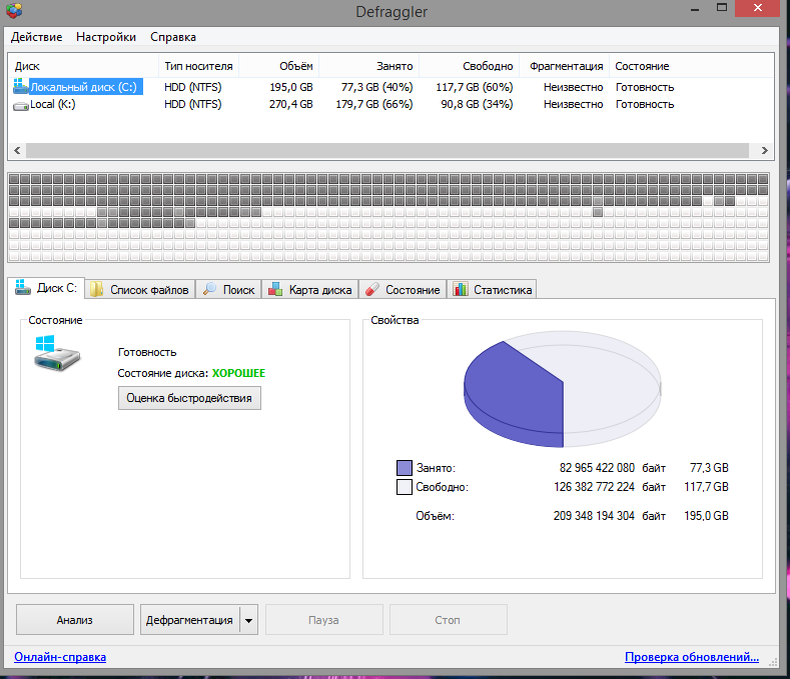Select the Локальный диск (C:) row
The image size is (790, 679).
390,87
